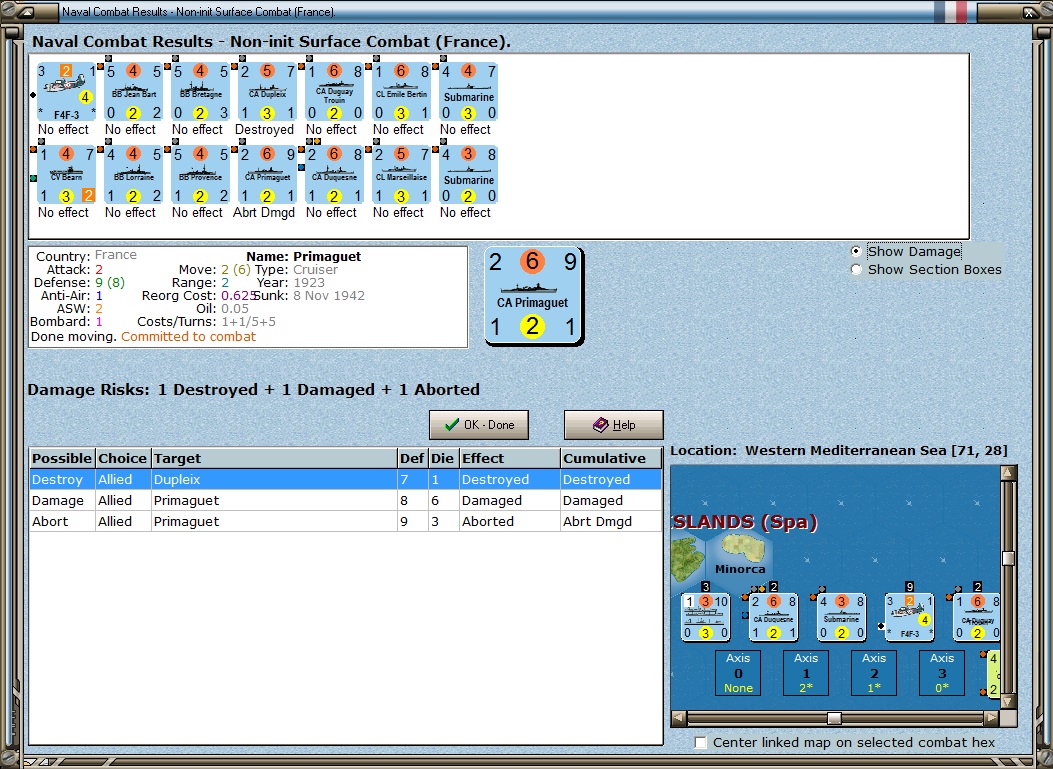
Task: Click the map vertical scrollbar up arrow
Action: pos(1008,473)
